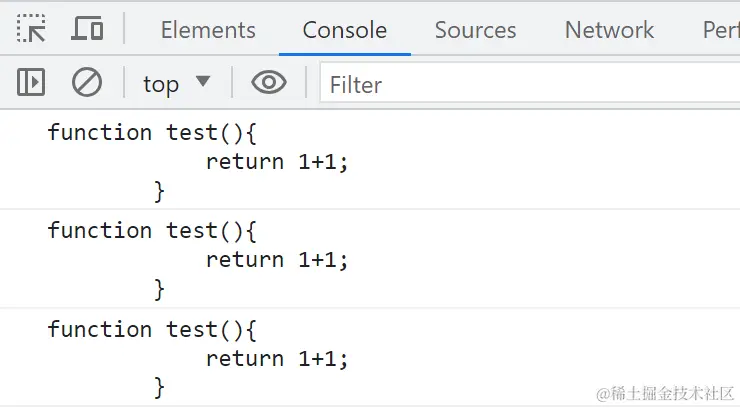Image resolution: width=740 pixels, height=408 pixels.
Task: Clear the console with the ban icon
Action: coord(87,83)
